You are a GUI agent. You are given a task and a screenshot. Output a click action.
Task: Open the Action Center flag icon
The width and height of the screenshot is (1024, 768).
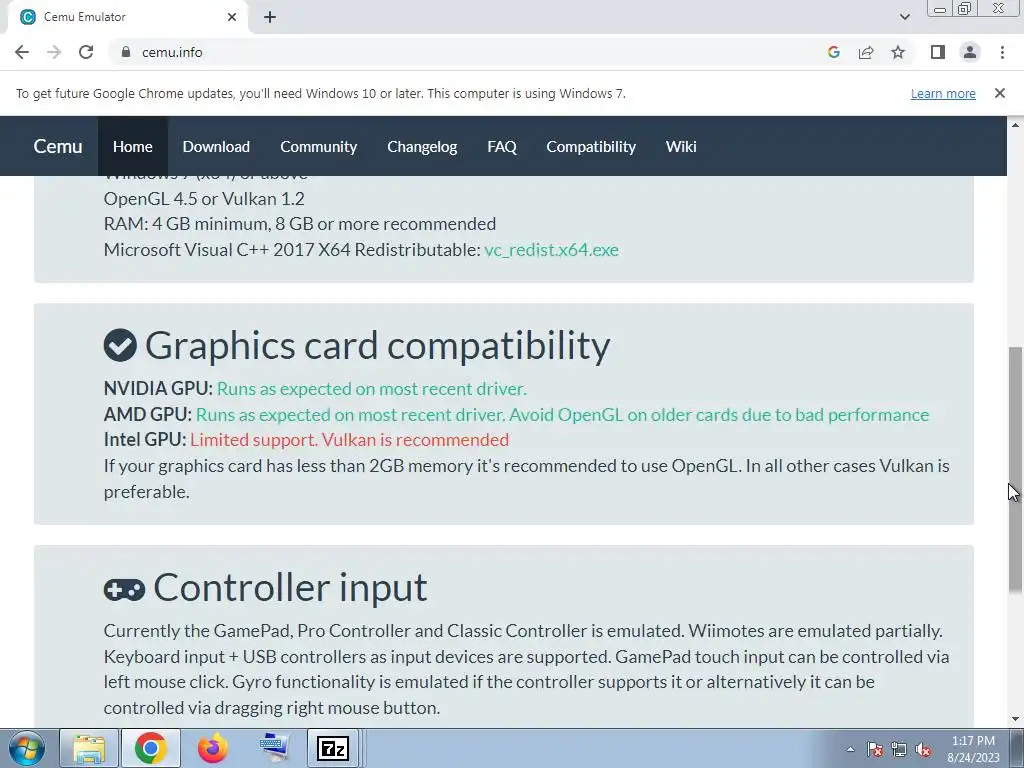[875, 749]
